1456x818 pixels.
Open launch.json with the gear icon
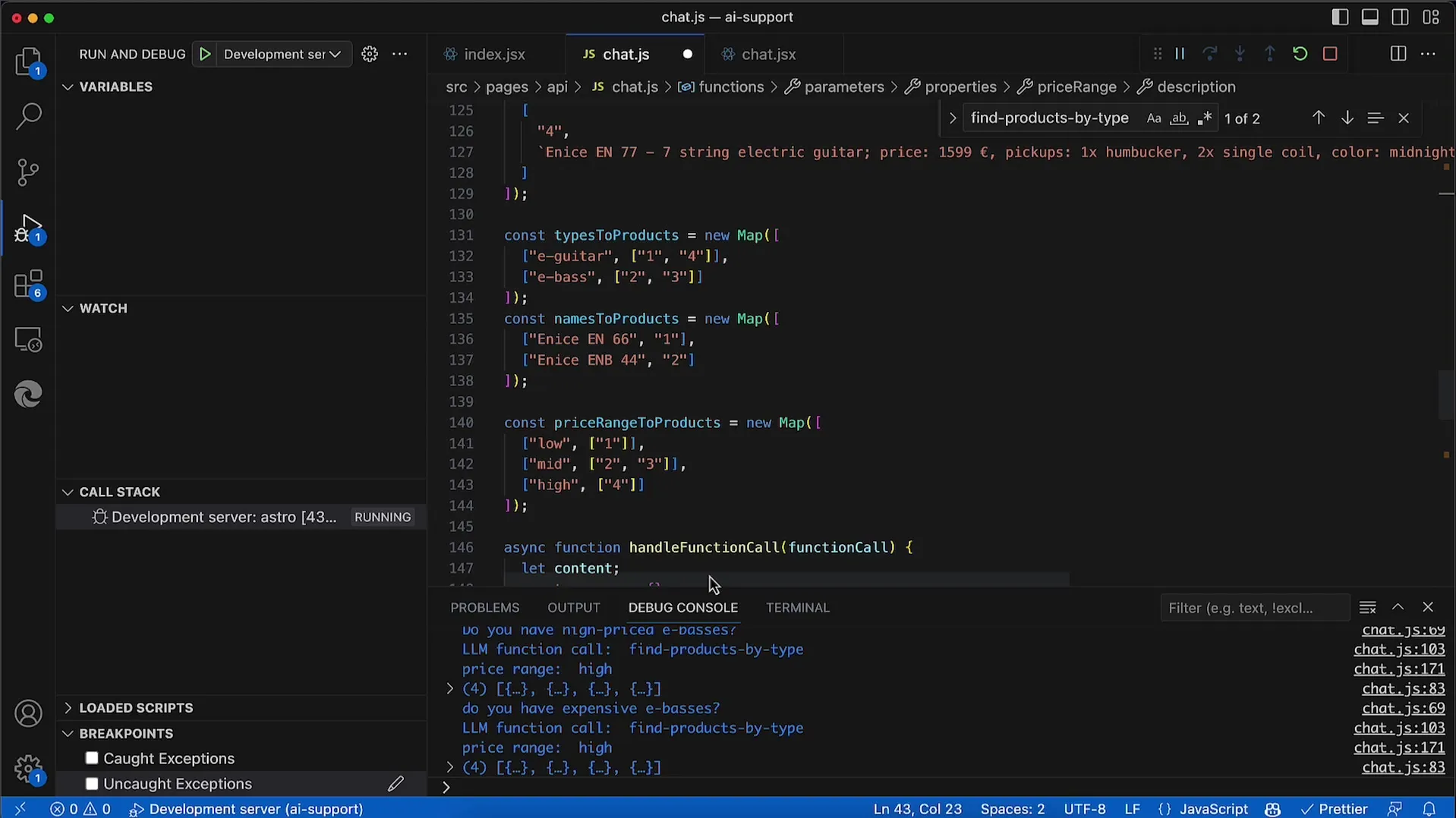click(x=370, y=54)
